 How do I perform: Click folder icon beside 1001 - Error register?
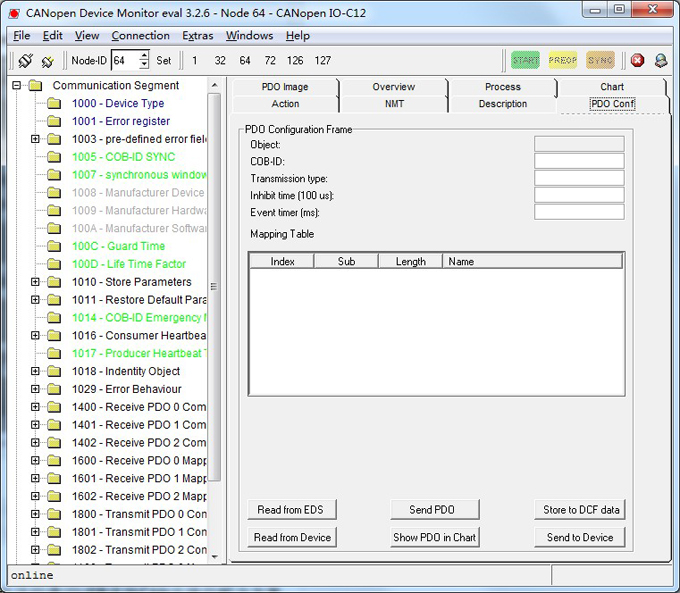[54, 121]
